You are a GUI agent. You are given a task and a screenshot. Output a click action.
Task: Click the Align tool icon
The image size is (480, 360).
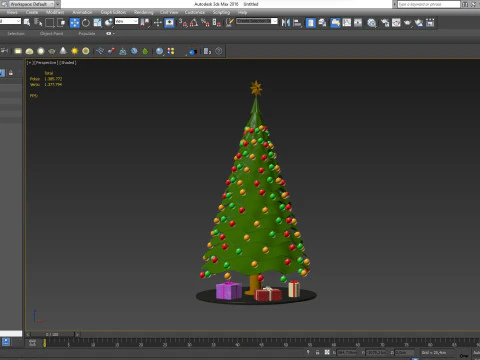click(x=297, y=22)
